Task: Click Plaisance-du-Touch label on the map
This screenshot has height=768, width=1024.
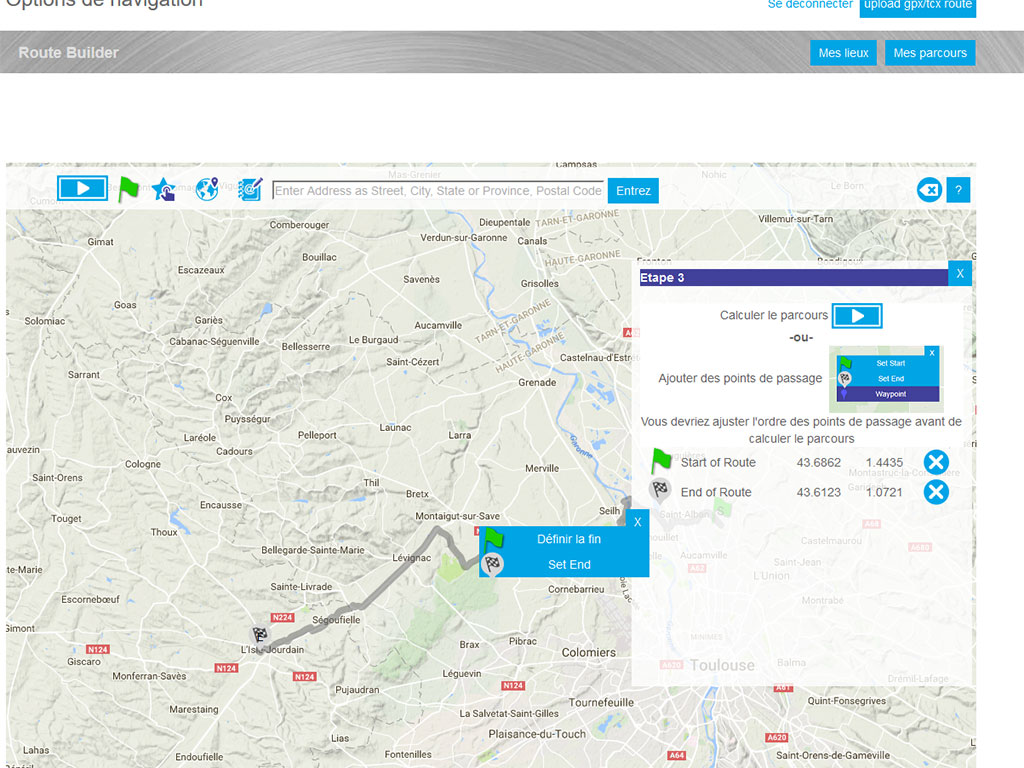Action: pyautogui.click(x=537, y=734)
